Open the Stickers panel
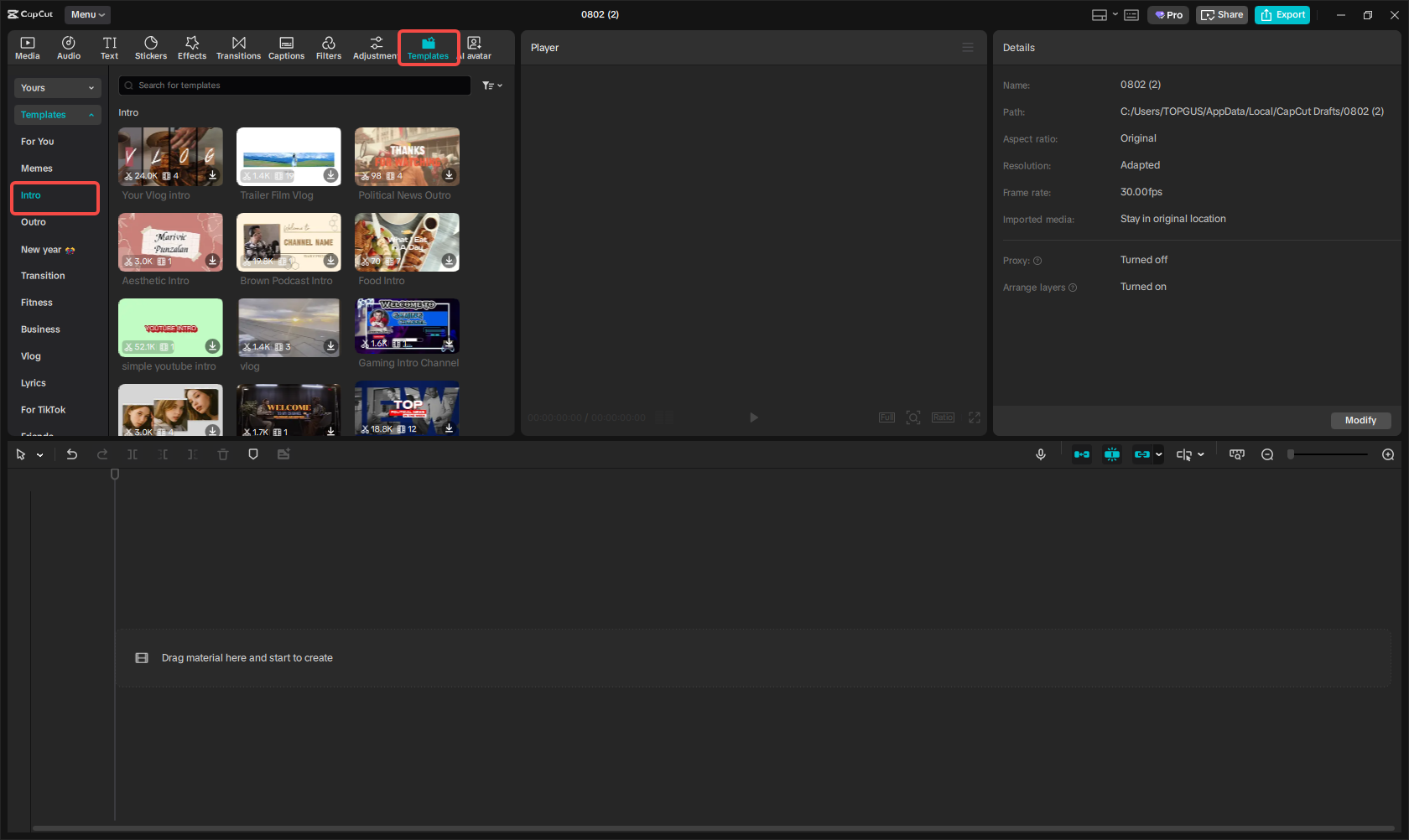The height and width of the screenshot is (840, 1409). (x=151, y=47)
